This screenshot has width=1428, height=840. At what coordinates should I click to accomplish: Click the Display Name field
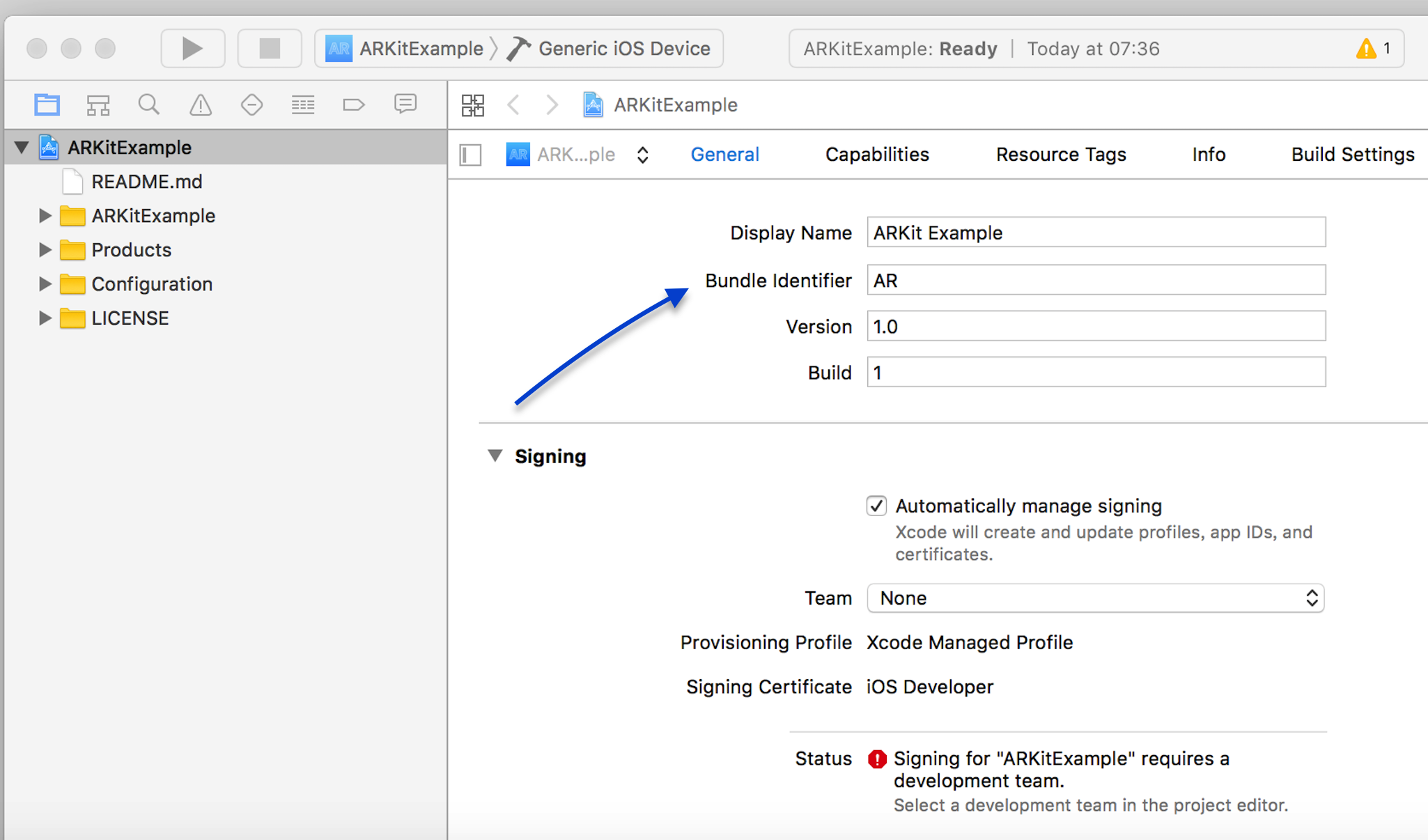point(1096,233)
